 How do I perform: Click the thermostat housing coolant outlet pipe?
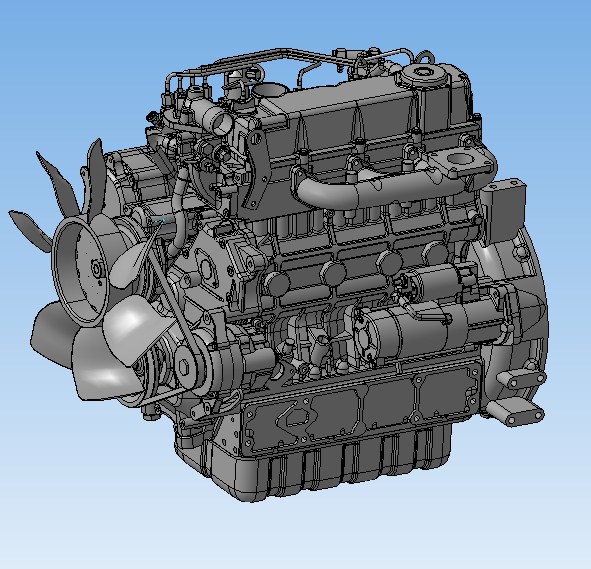(x=212, y=115)
